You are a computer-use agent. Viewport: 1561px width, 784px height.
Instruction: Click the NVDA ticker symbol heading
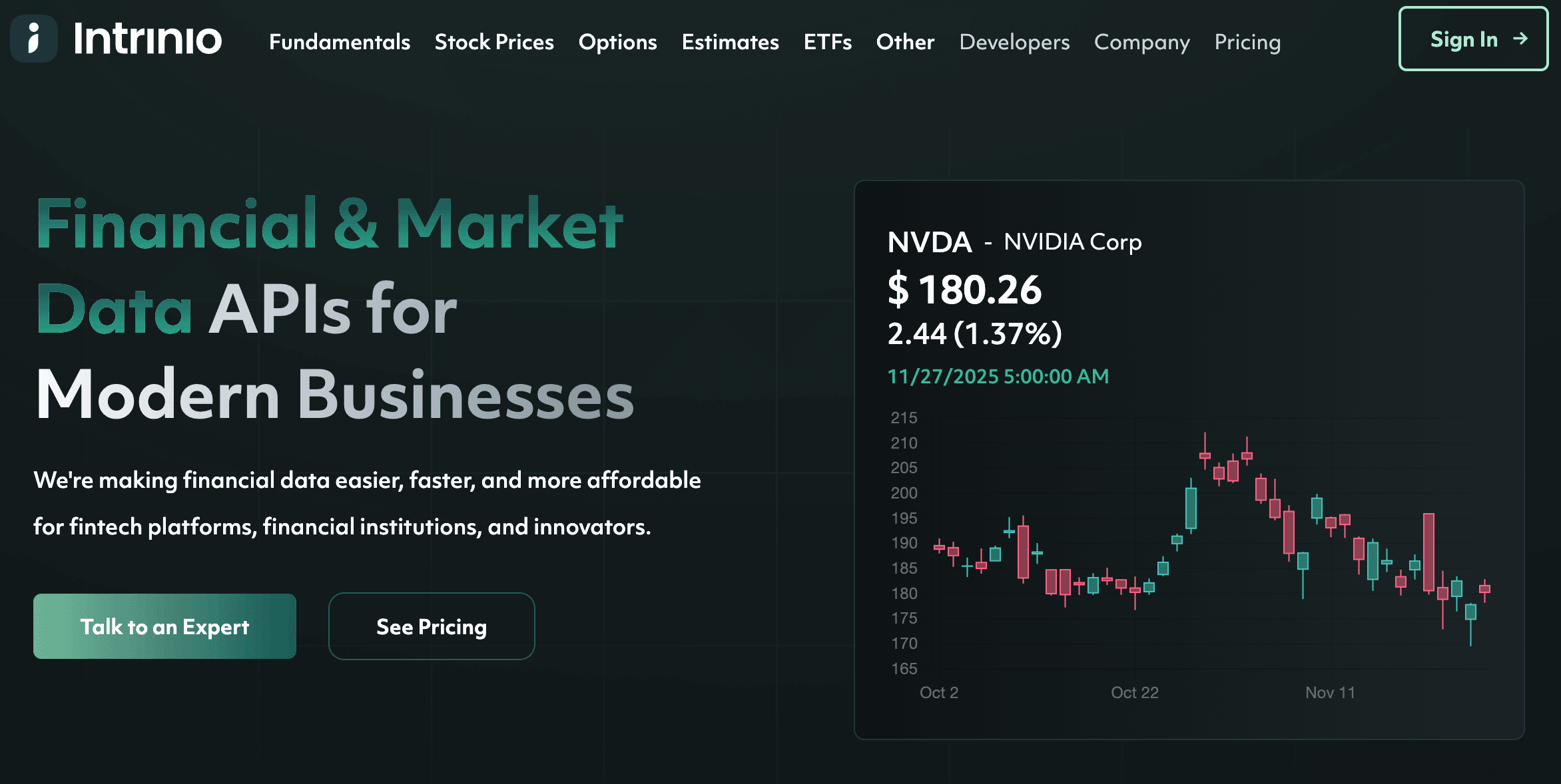coord(929,242)
